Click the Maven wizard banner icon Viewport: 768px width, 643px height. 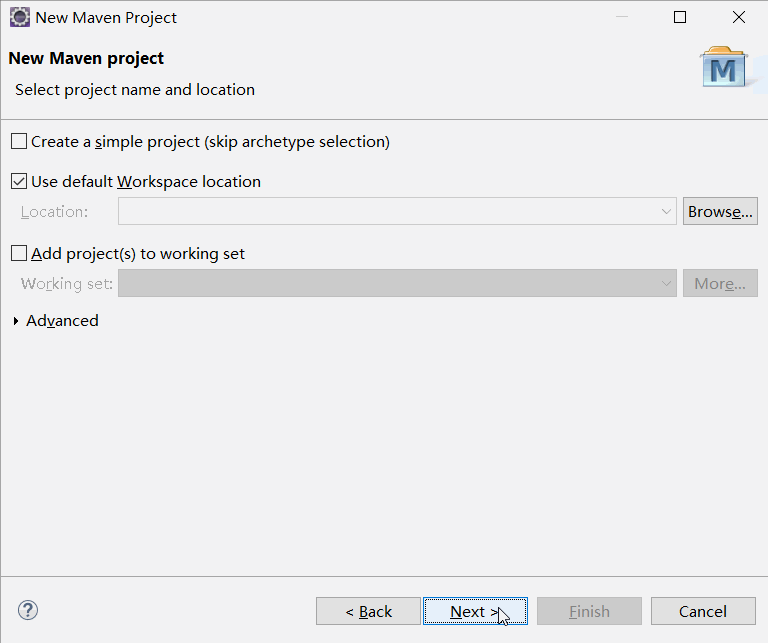click(723, 68)
